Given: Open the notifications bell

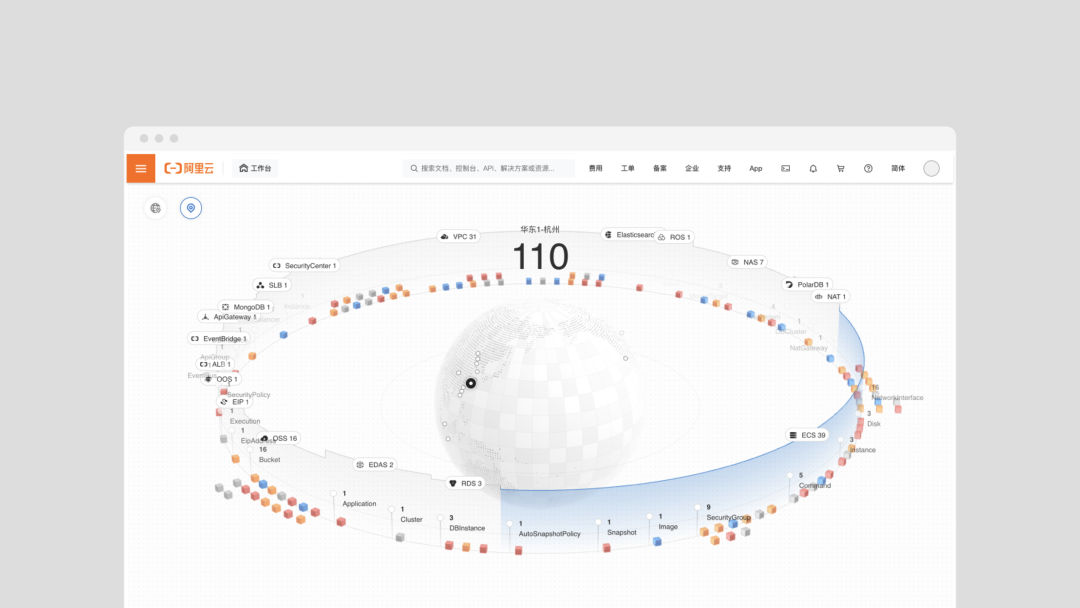Looking at the screenshot, I should (813, 168).
